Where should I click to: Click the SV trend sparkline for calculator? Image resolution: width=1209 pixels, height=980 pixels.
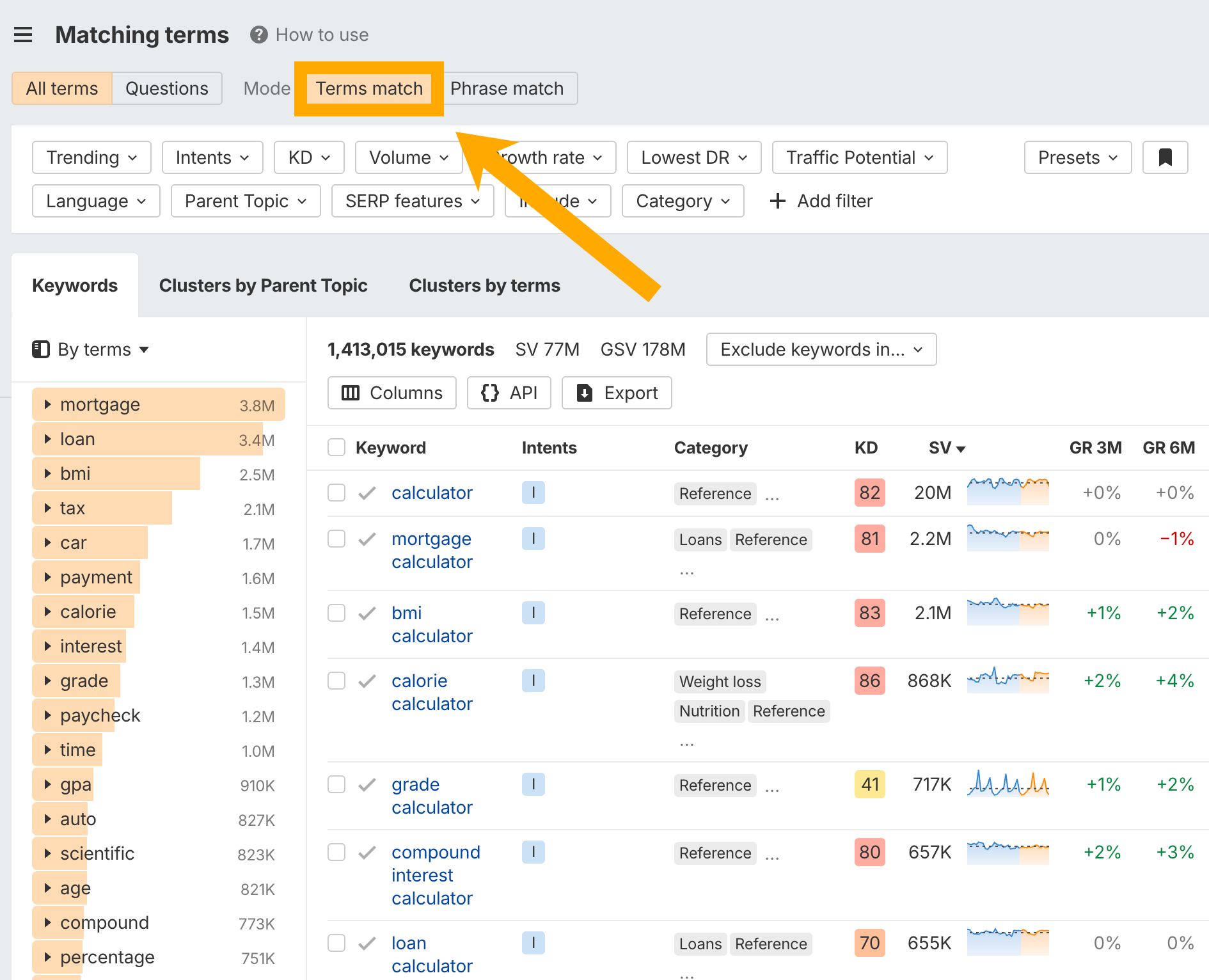[x=1007, y=491]
